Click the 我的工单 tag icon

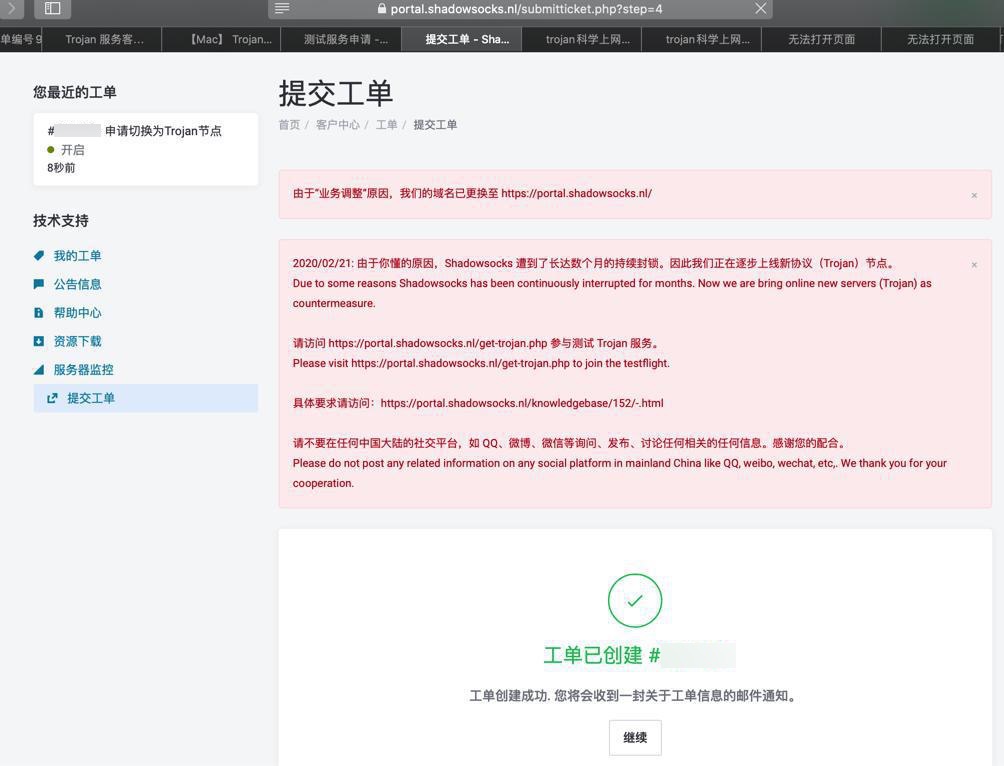39,256
